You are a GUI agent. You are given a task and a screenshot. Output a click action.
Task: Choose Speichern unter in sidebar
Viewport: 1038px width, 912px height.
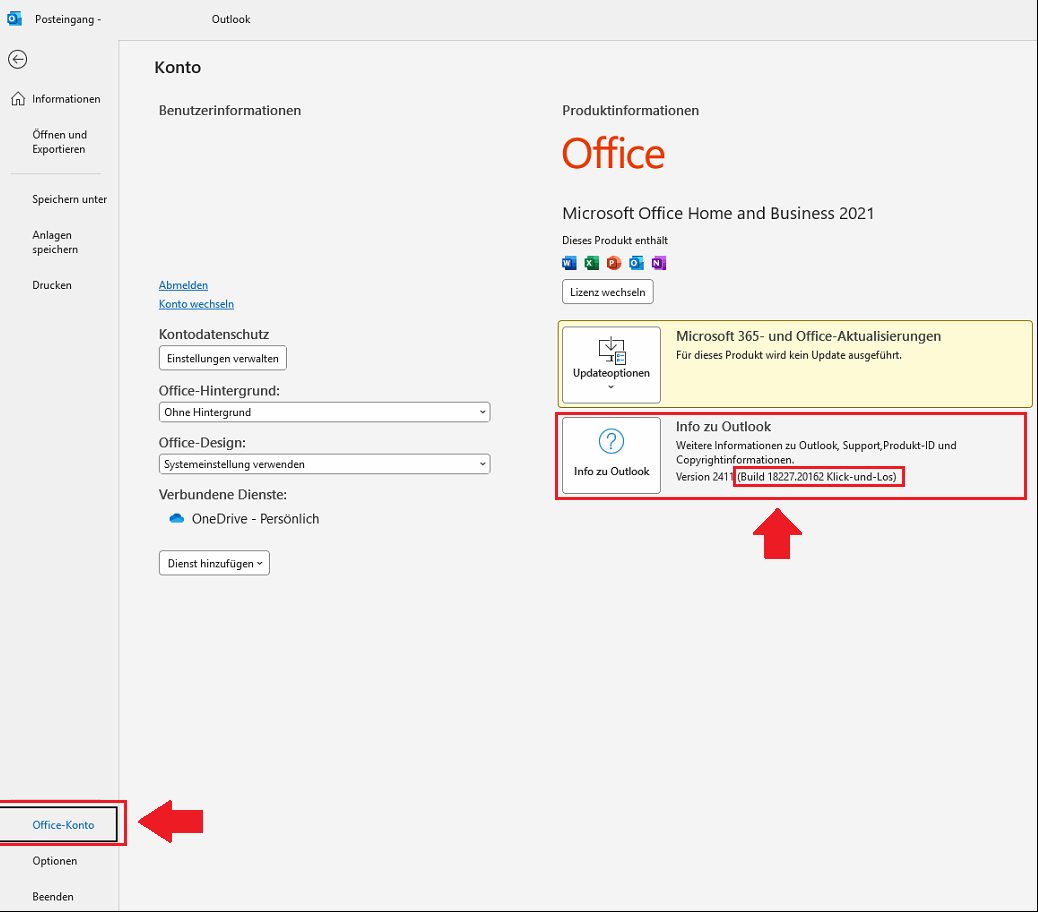coord(70,199)
